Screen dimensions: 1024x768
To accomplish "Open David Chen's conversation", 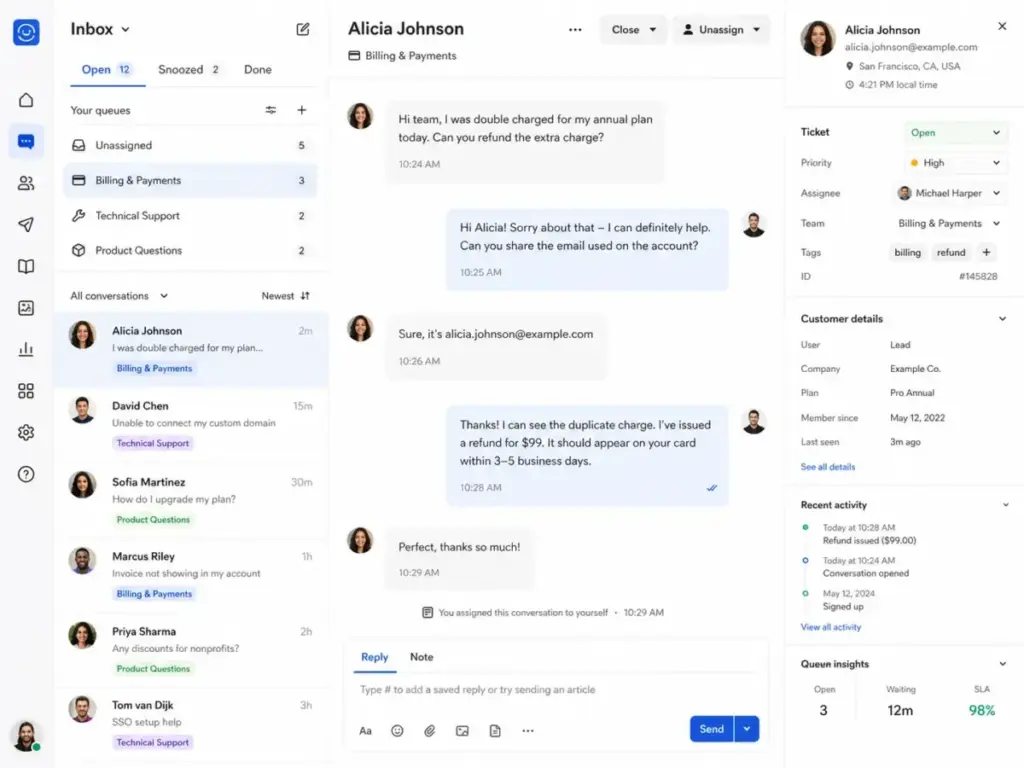I will point(191,424).
